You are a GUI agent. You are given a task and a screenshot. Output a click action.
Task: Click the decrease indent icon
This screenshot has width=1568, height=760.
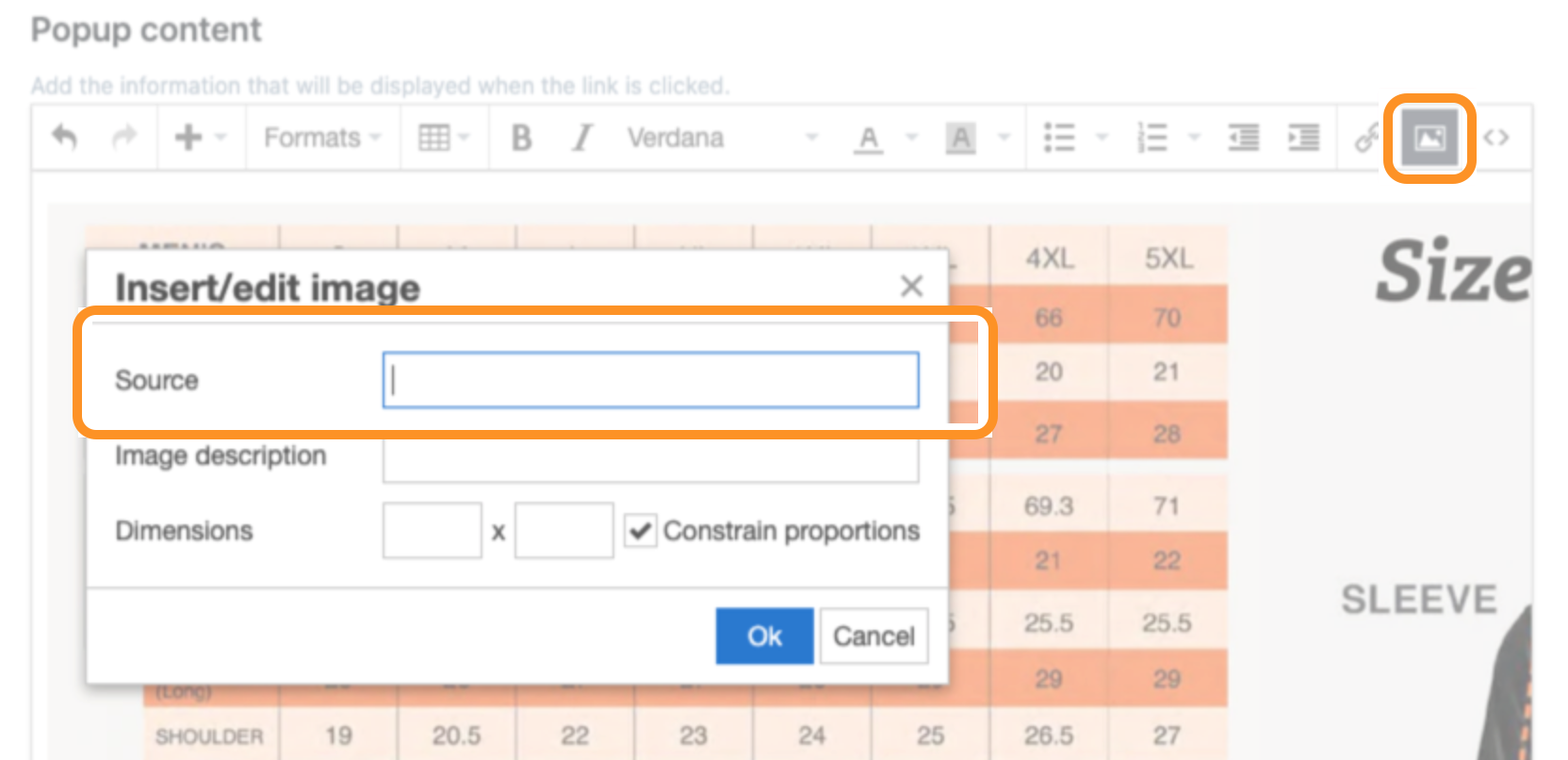tap(1244, 138)
